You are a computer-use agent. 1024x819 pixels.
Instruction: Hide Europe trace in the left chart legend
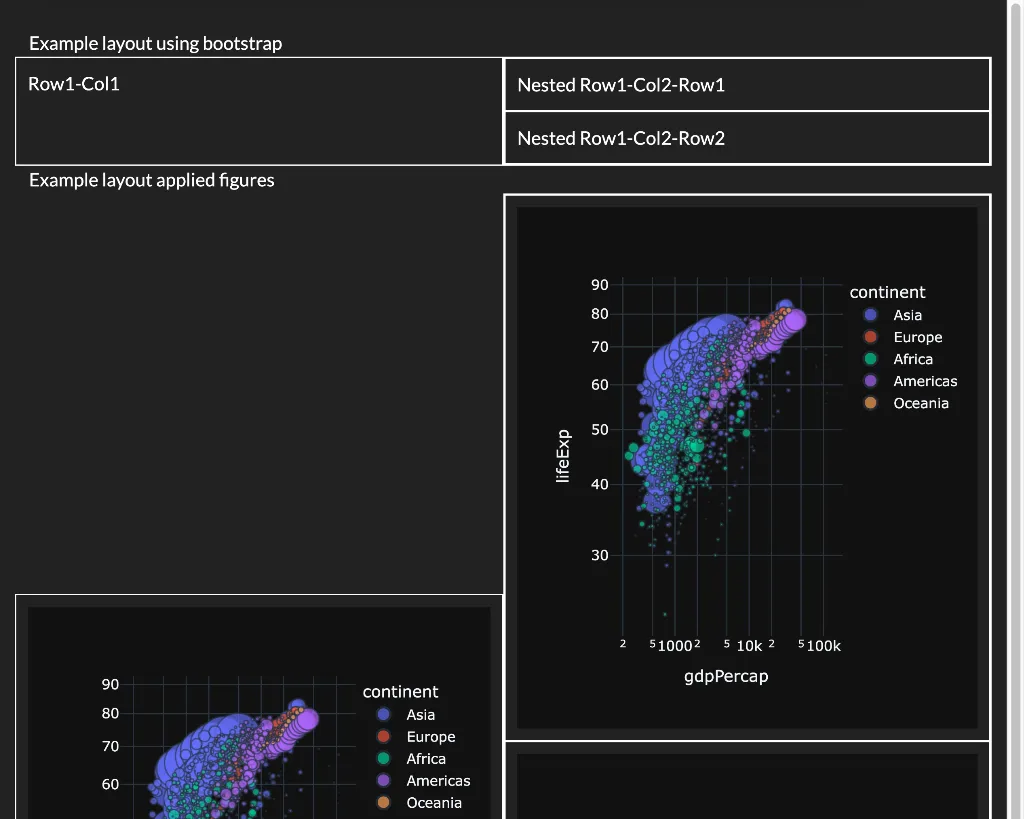point(430,737)
